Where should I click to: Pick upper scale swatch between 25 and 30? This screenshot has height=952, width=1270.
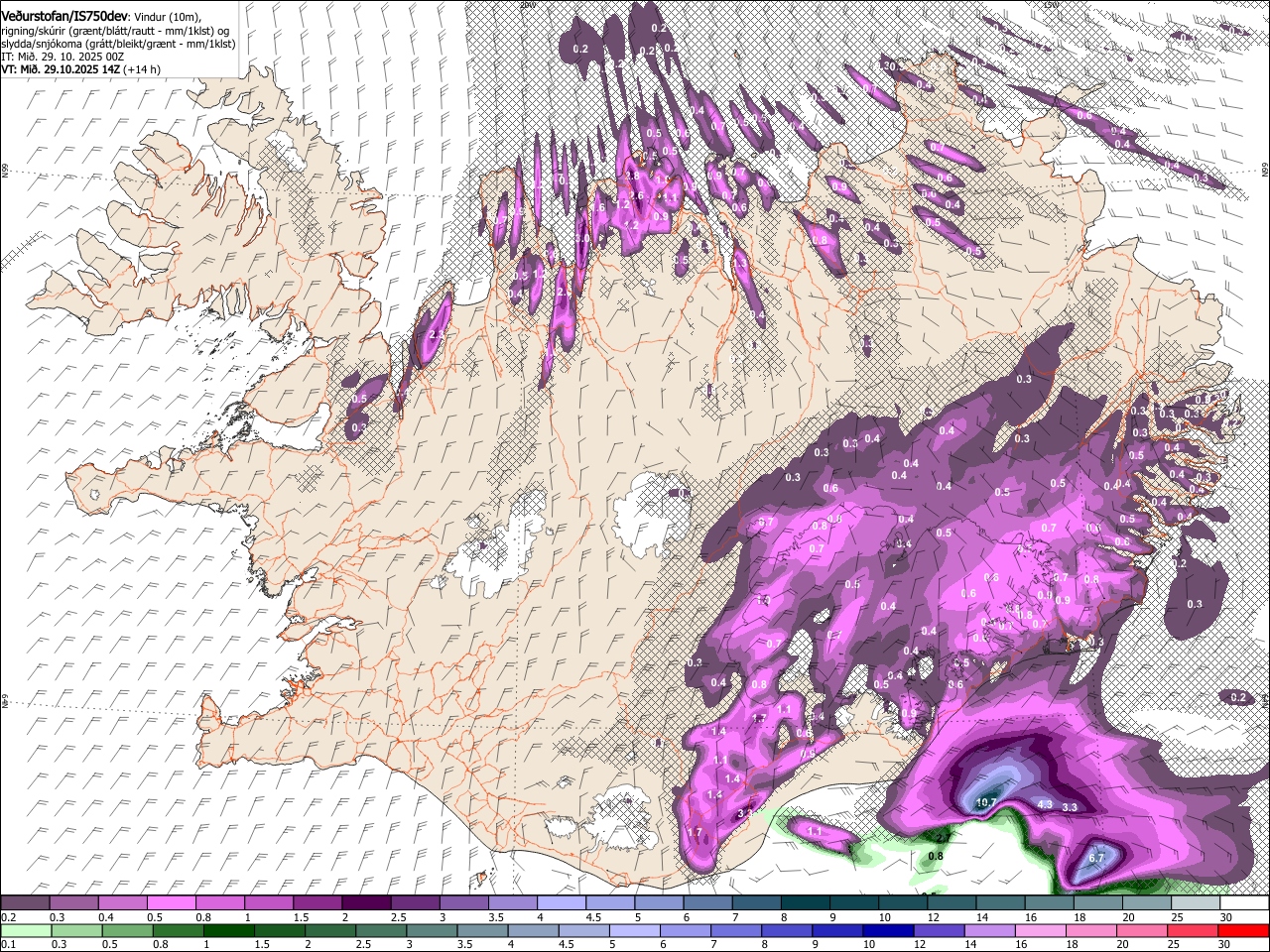(1196, 902)
